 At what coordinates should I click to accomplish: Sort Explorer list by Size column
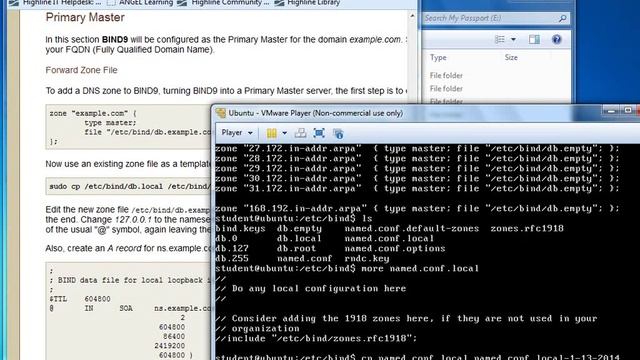pos(511,58)
